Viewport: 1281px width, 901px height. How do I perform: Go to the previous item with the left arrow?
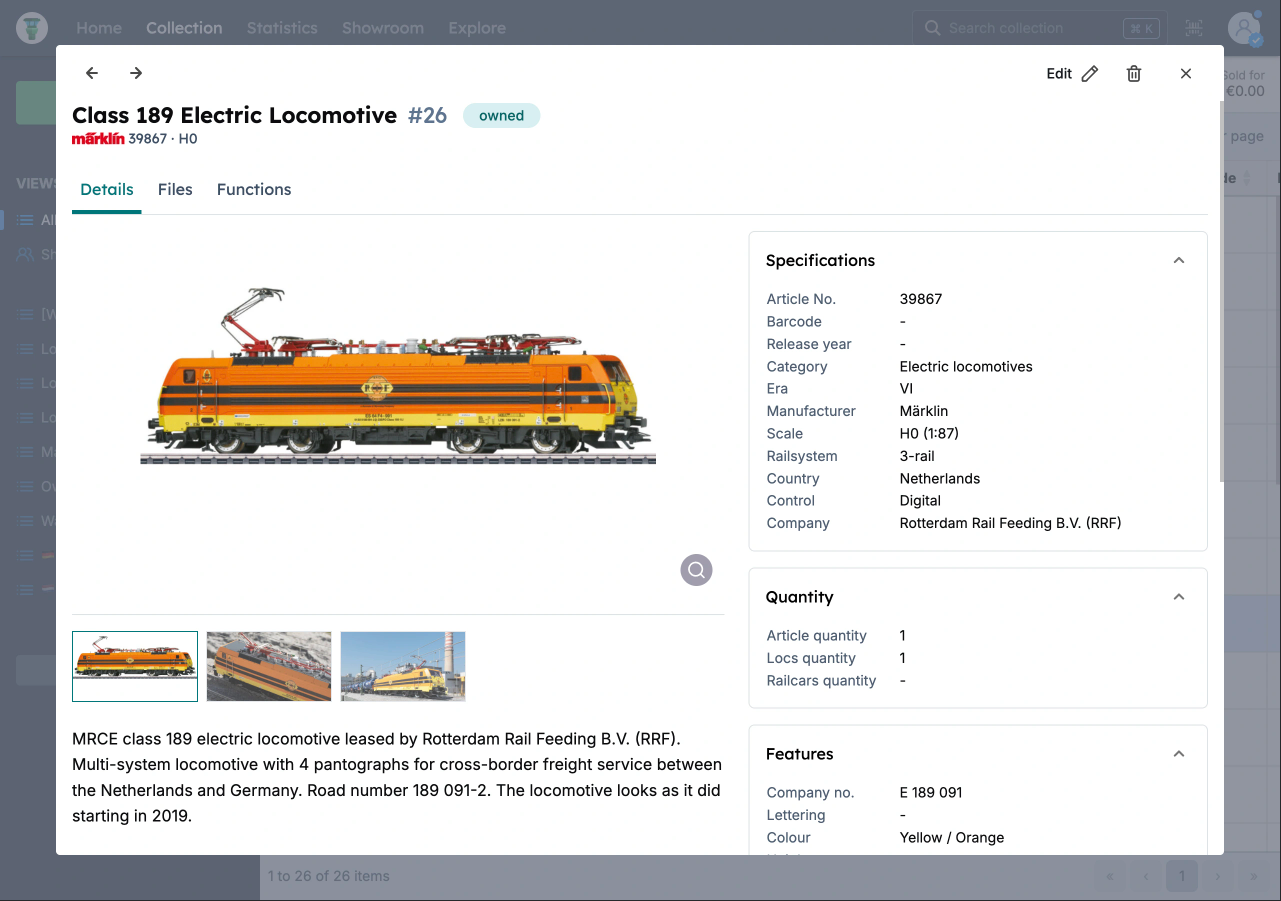coord(91,73)
